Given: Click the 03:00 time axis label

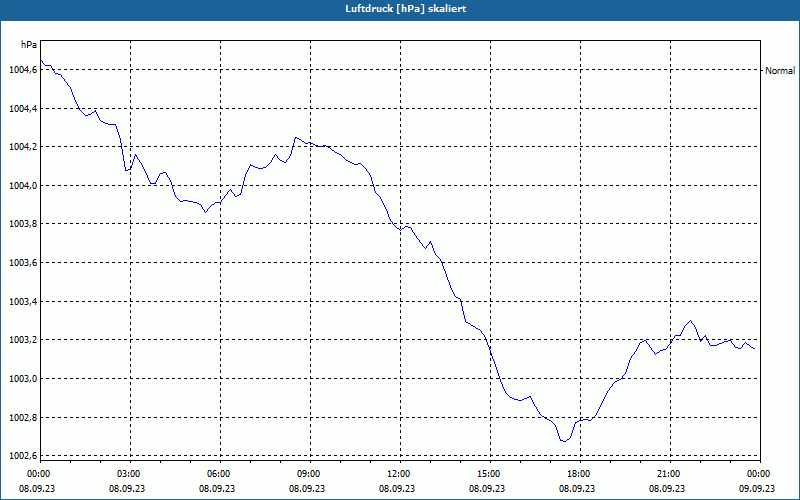Looking at the screenshot, I should tap(127, 473).
